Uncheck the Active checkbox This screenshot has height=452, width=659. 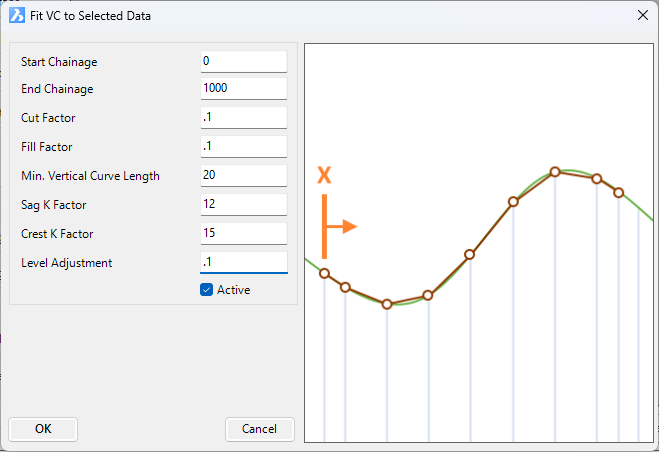[x=206, y=290]
